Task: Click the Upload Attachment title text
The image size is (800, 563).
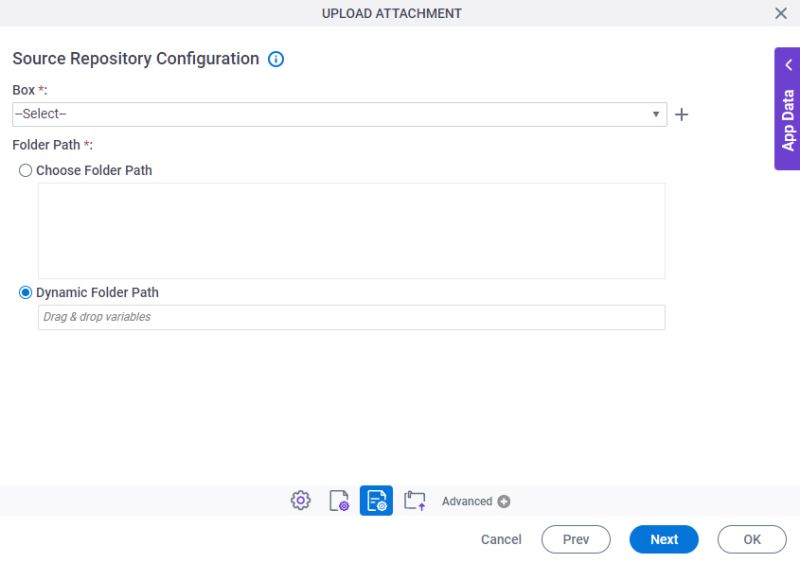Action: click(x=391, y=13)
